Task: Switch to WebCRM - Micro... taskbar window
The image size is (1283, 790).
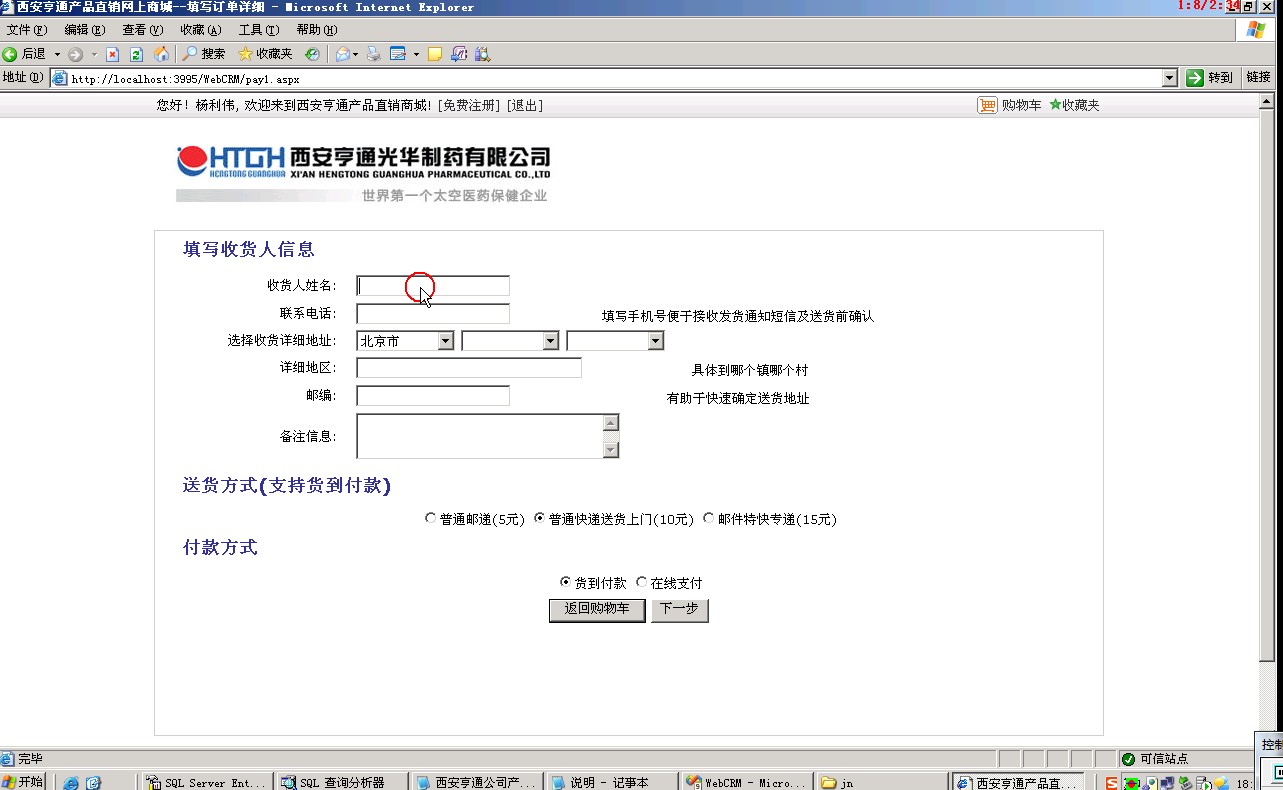Action: pos(746,782)
